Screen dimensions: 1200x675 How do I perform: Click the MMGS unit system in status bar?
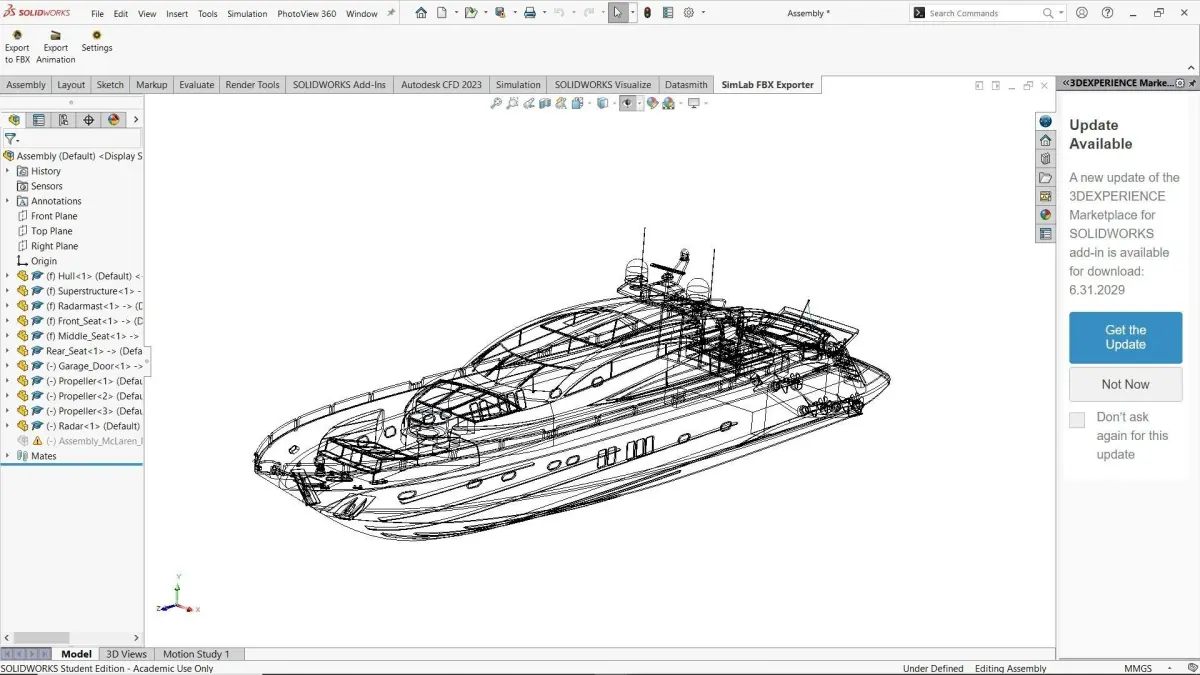[x=1138, y=668]
